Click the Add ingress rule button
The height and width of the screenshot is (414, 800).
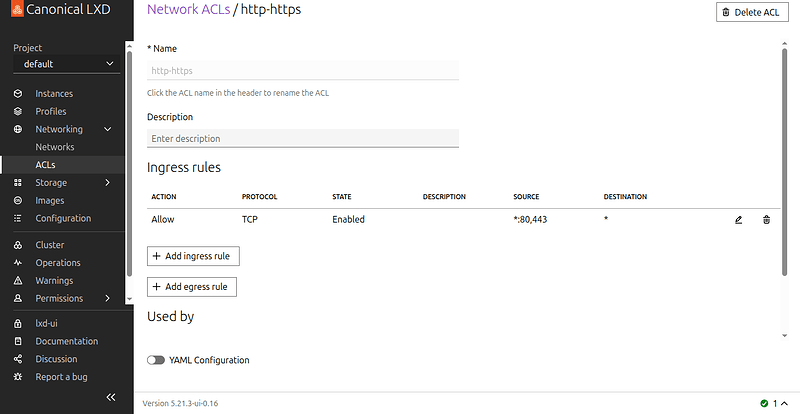[193, 256]
